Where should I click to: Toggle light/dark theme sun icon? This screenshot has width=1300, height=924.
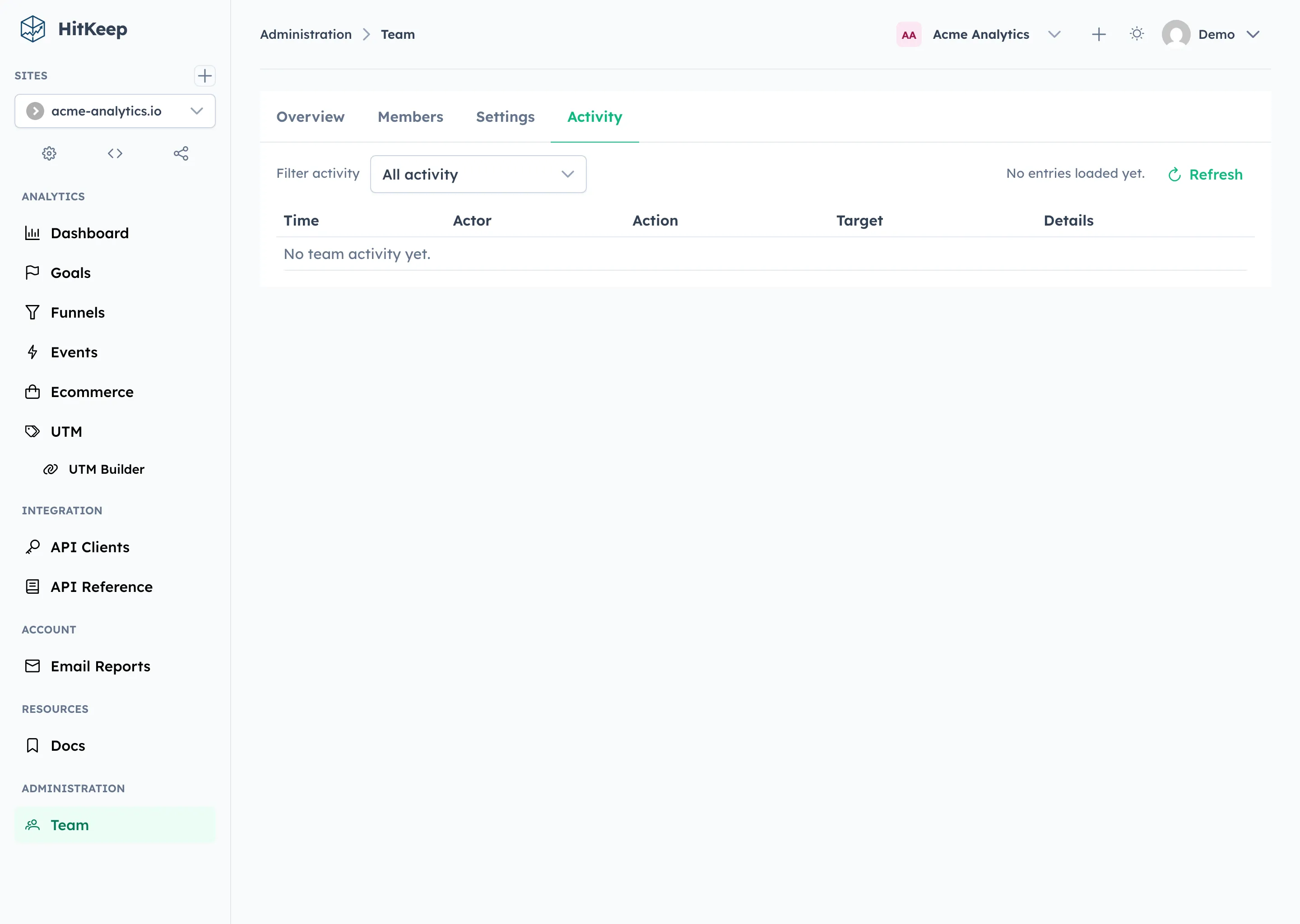[x=1137, y=34]
